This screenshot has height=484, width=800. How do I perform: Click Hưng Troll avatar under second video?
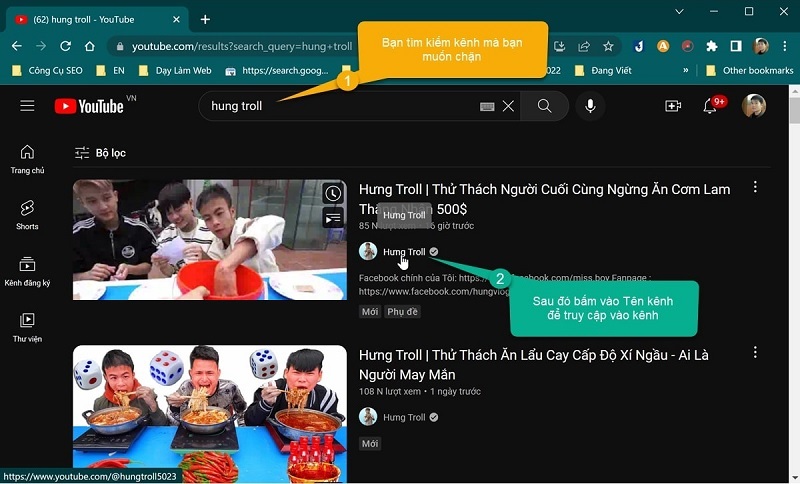pos(368,417)
